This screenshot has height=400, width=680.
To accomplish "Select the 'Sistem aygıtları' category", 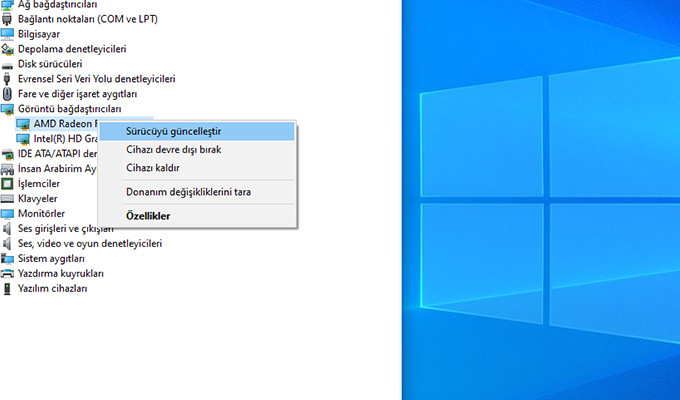I will tap(51, 259).
